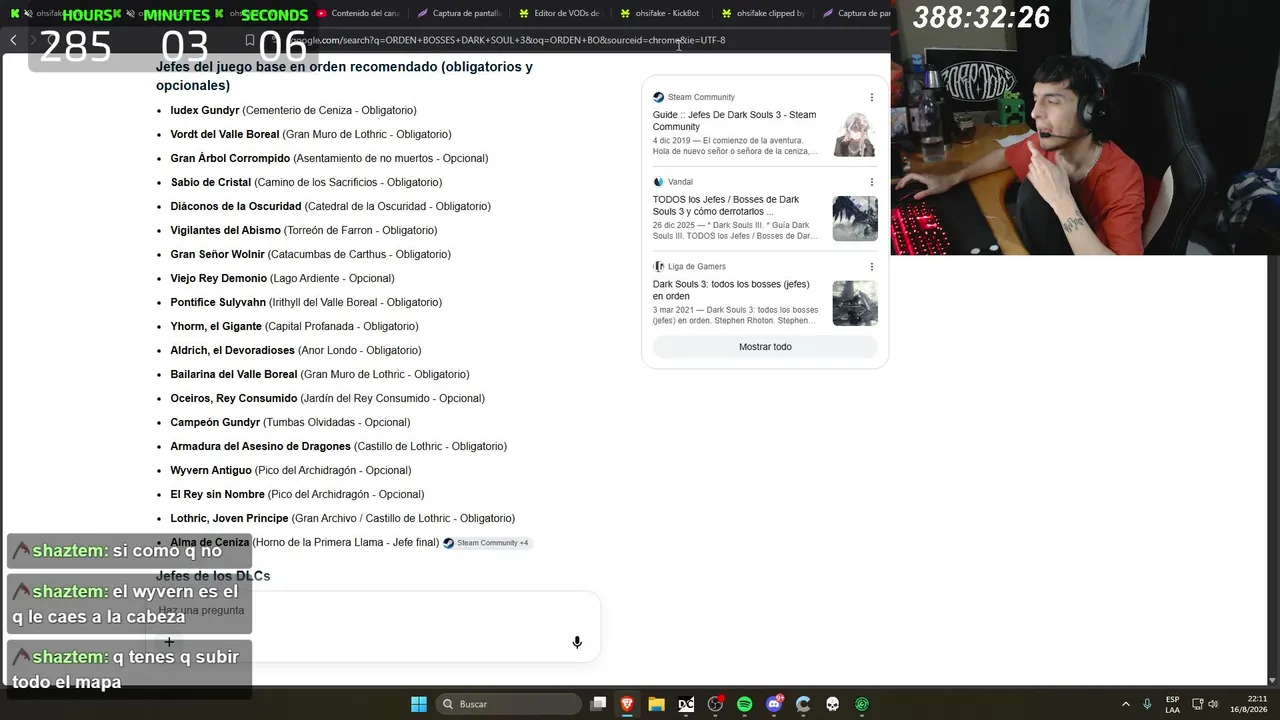Click the microphone tray icon

[1147, 704]
